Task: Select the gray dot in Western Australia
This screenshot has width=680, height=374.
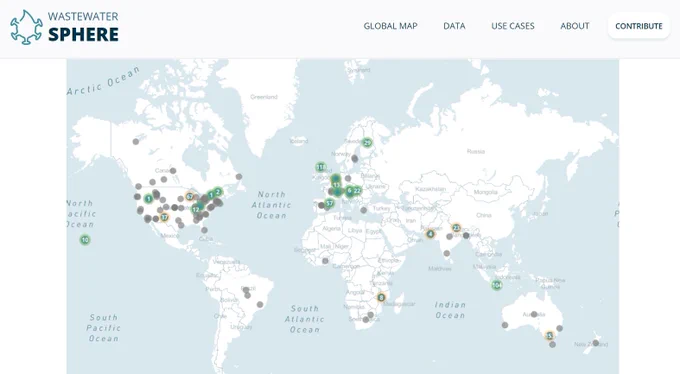Action: click(505, 325)
